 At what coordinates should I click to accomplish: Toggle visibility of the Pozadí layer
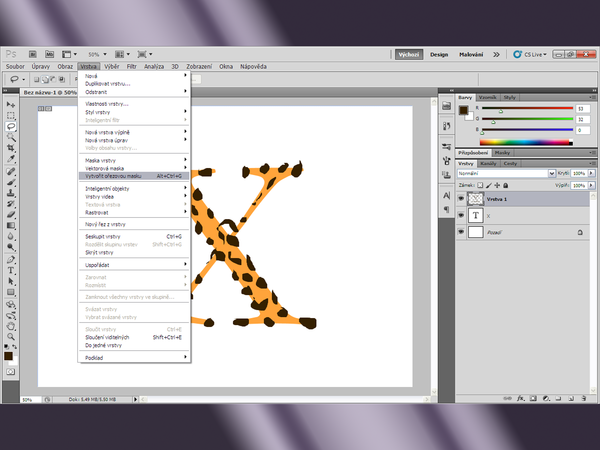461,232
